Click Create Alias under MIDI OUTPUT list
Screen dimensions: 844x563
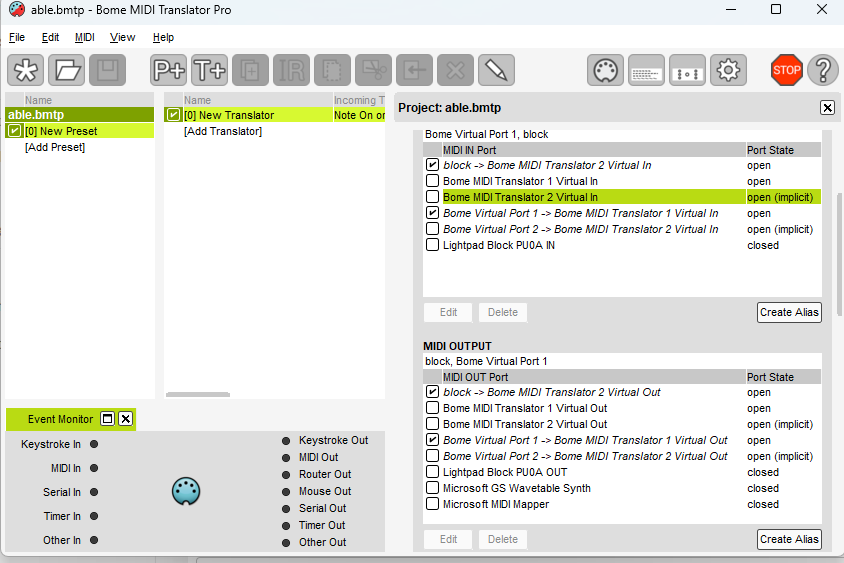[789, 539]
